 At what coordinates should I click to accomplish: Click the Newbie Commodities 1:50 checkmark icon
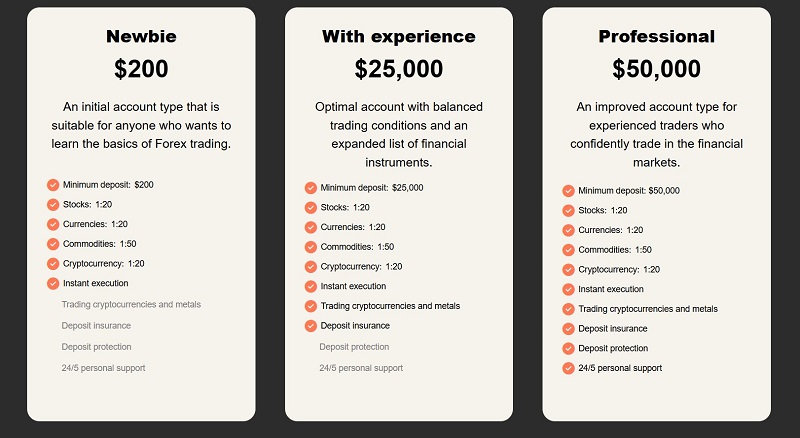[53, 244]
